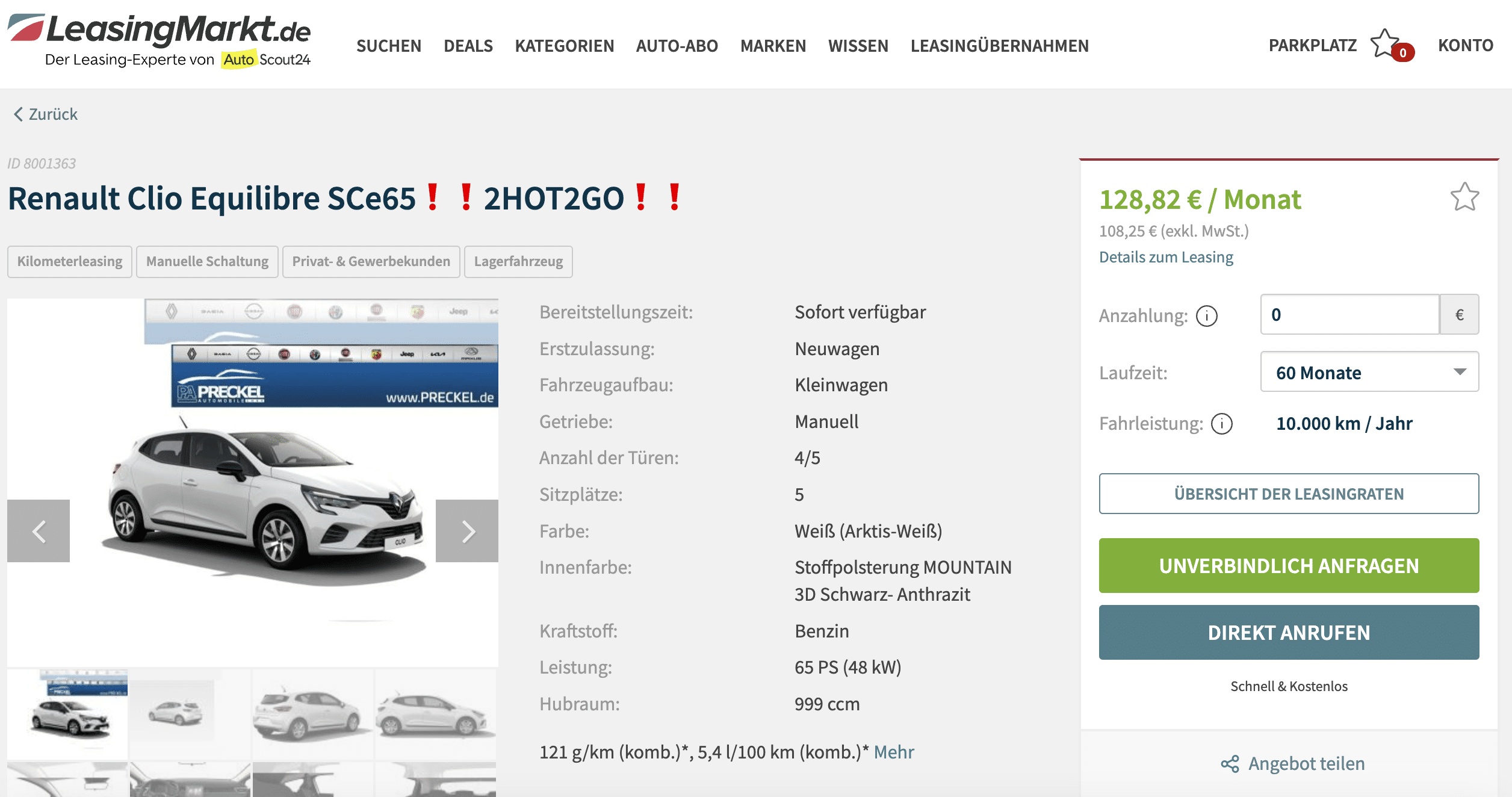Click the Sofort verfügbar value
This screenshot has height=797, width=1512.
pos(860,312)
